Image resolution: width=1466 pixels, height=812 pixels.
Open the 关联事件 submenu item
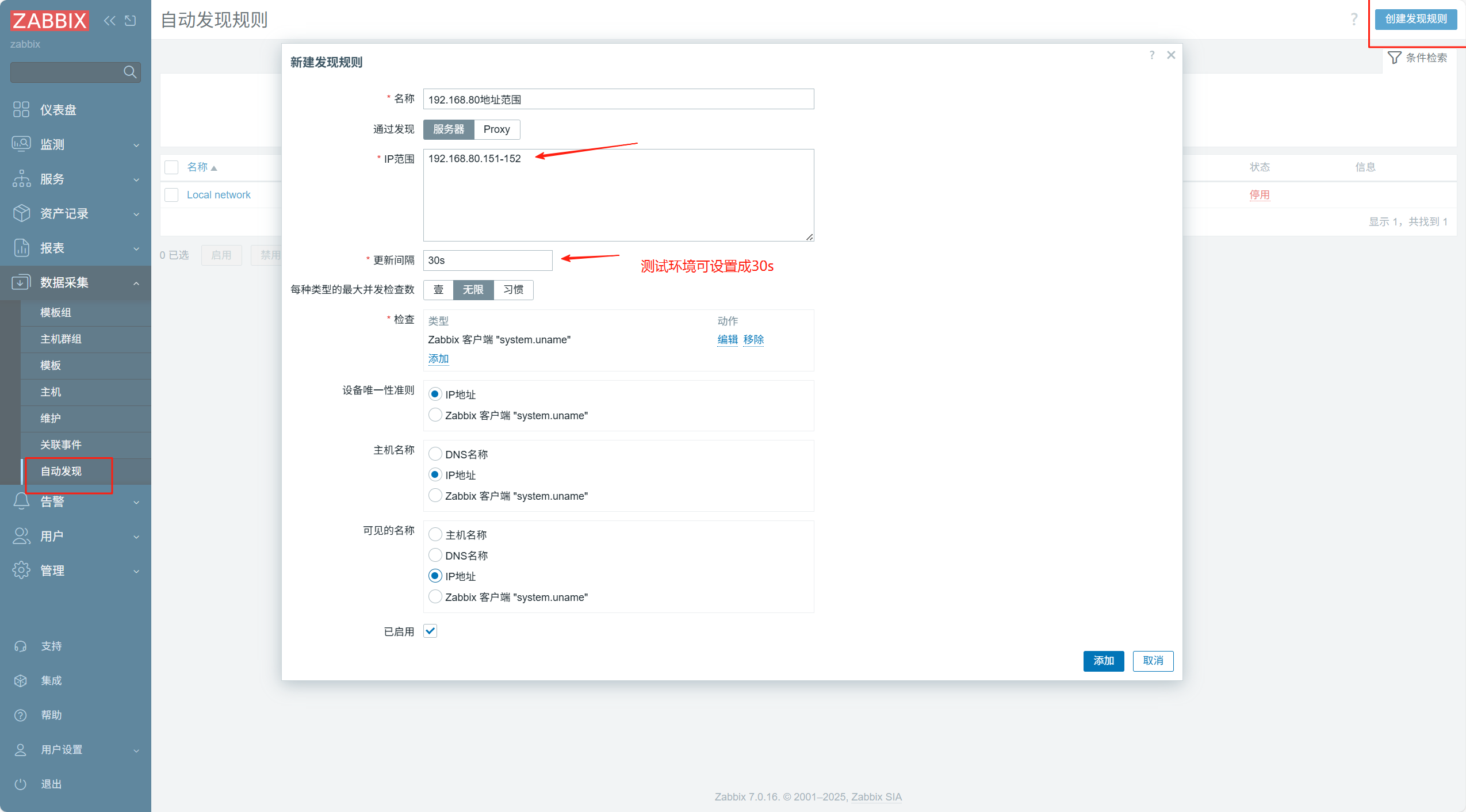tap(86, 445)
